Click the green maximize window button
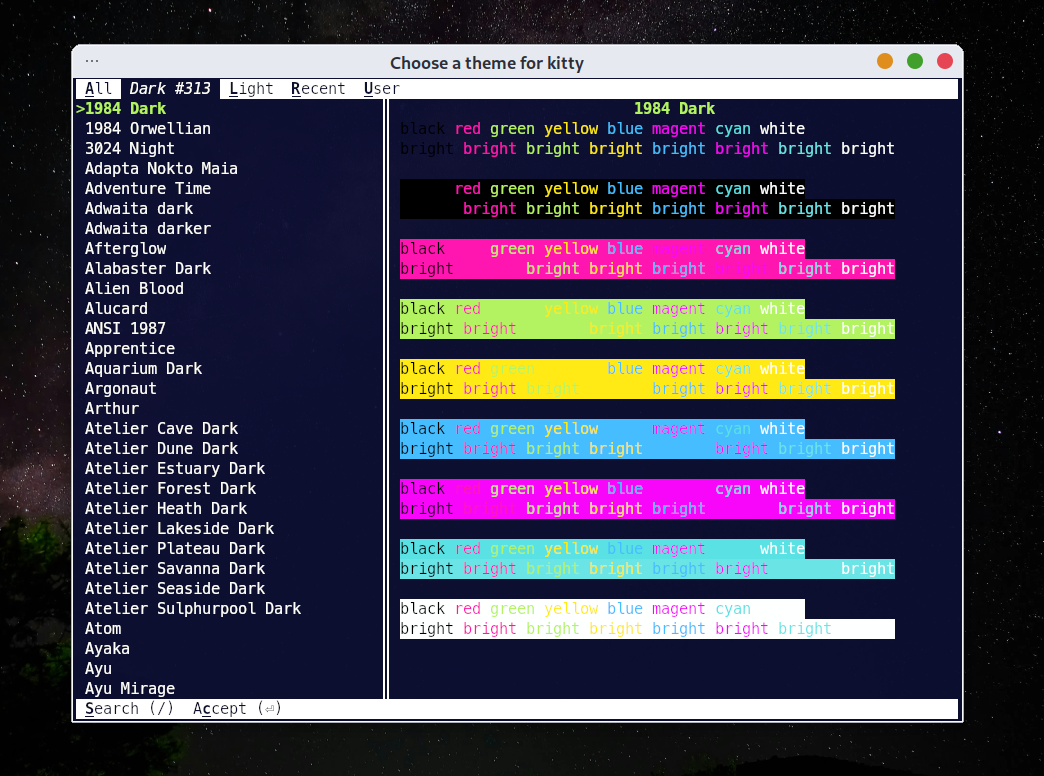Screen dimensions: 1044x776 point(915,61)
